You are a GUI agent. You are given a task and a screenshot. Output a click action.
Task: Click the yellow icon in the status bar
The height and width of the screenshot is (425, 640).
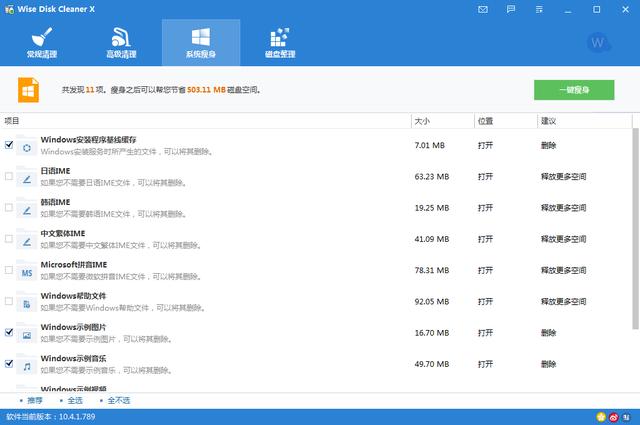pyautogui.click(x=601, y=417)
